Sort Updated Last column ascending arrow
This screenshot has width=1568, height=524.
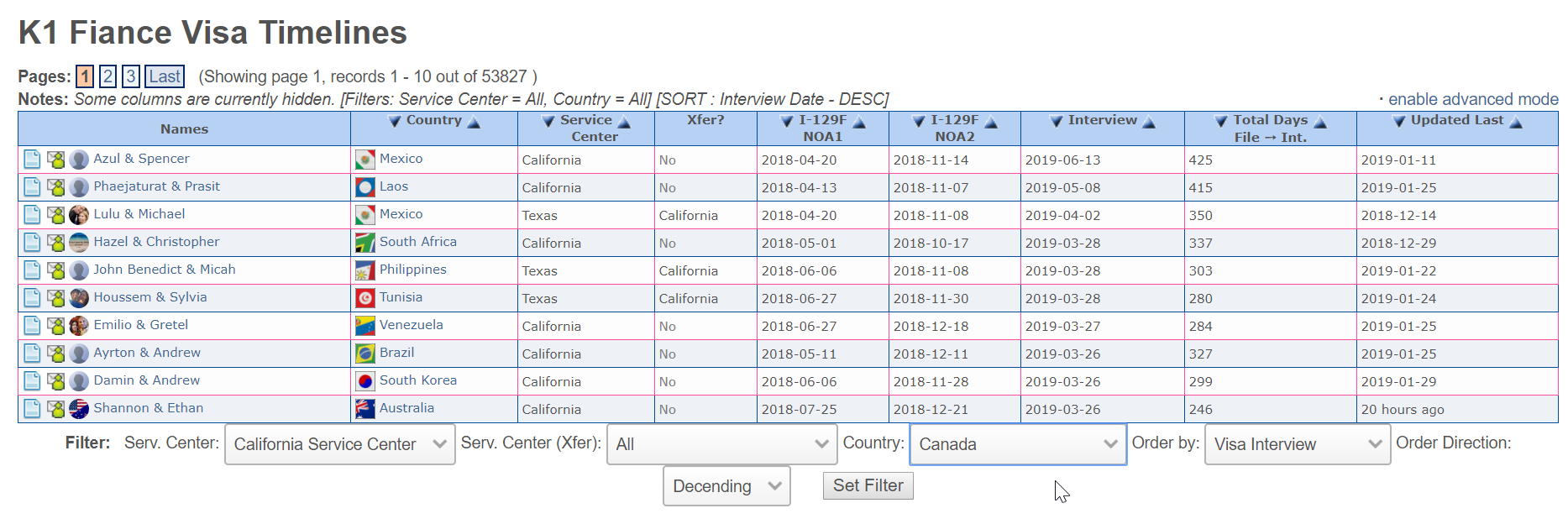[x=1516, y=122]
